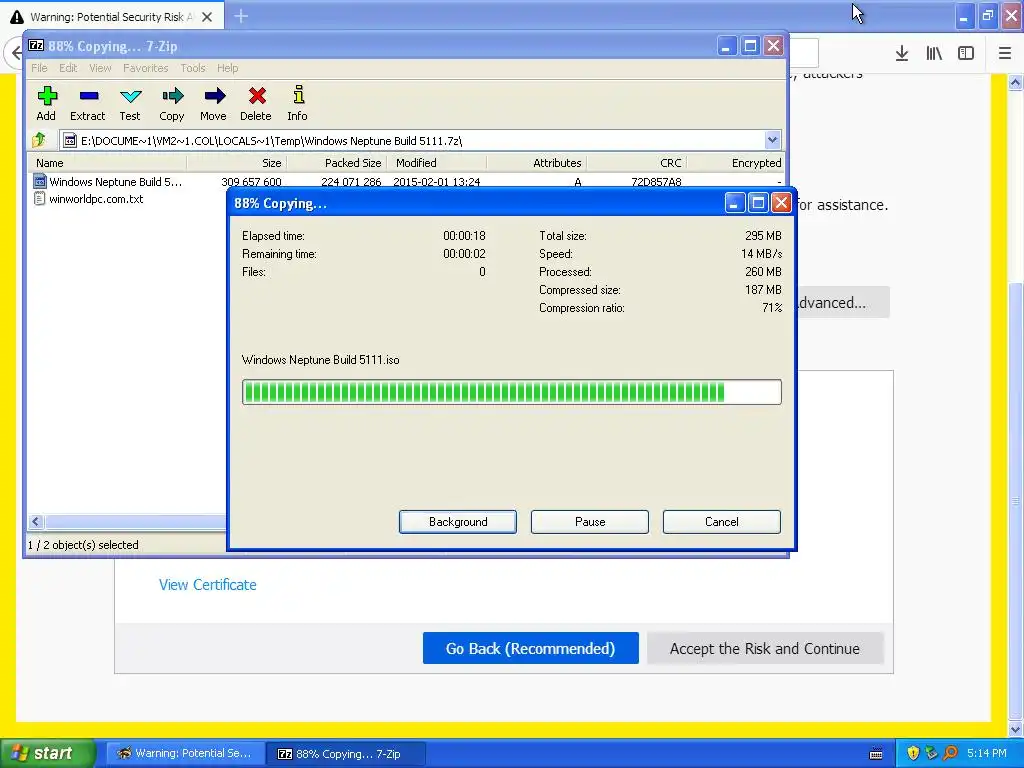Click the safely remove hardware tray icon
1024x768 pixels.
(931, 753)
